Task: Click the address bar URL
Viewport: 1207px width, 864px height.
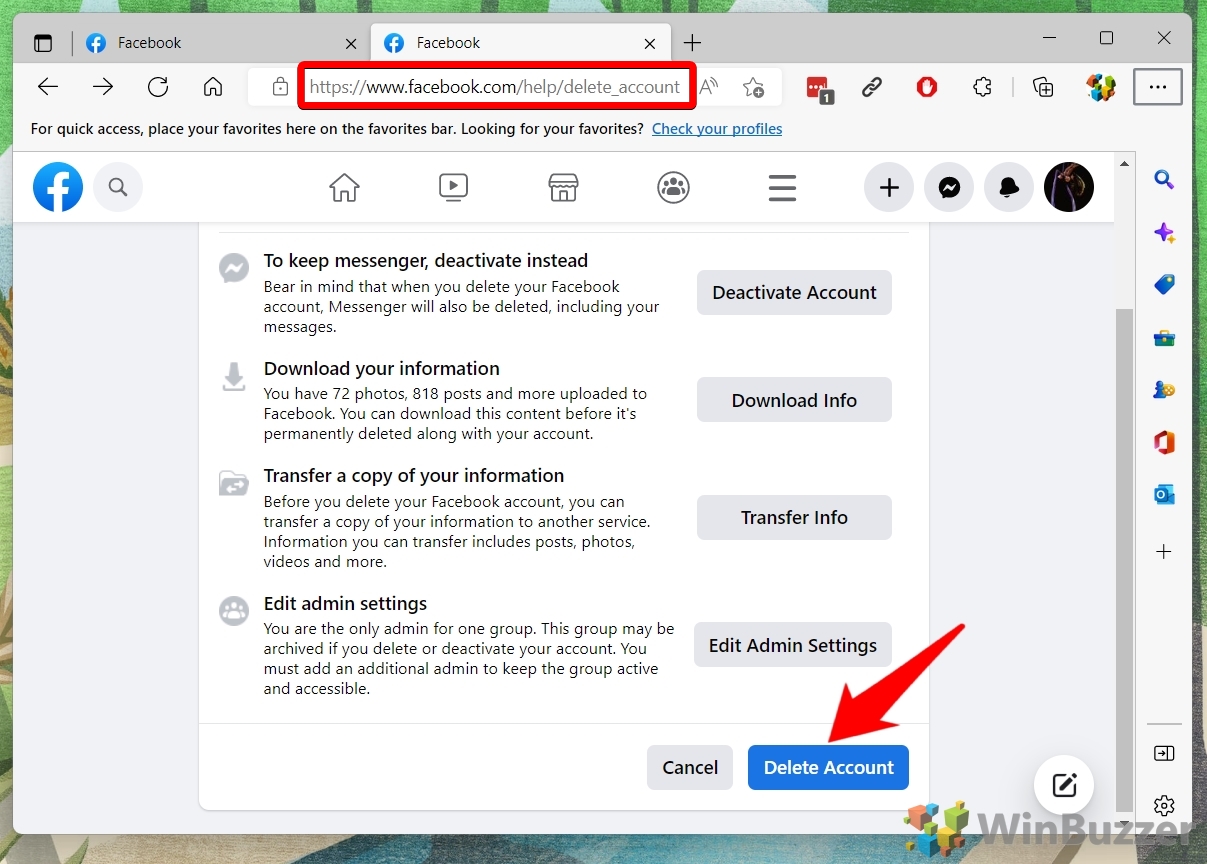Action: point(495,87)
